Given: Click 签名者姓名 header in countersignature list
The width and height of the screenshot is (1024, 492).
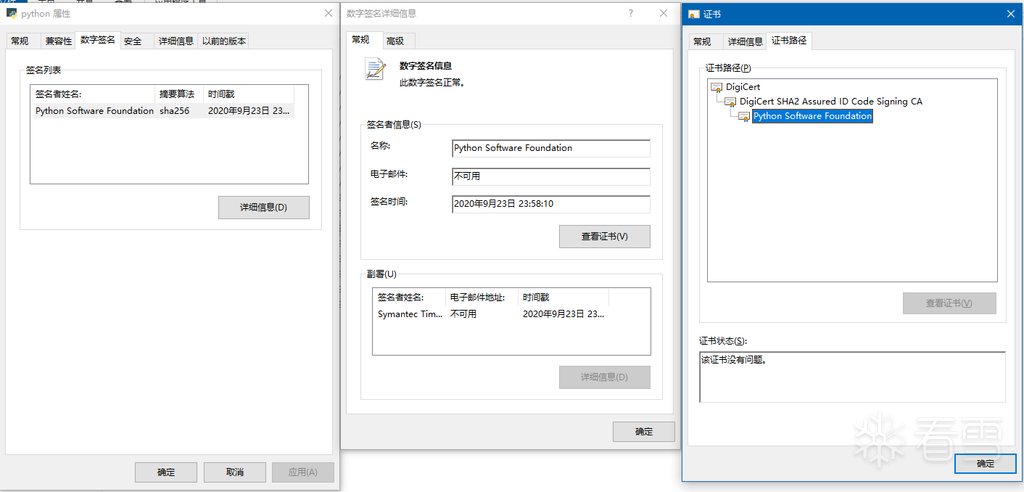Looking at the screenshot, I should coord(409,297).
